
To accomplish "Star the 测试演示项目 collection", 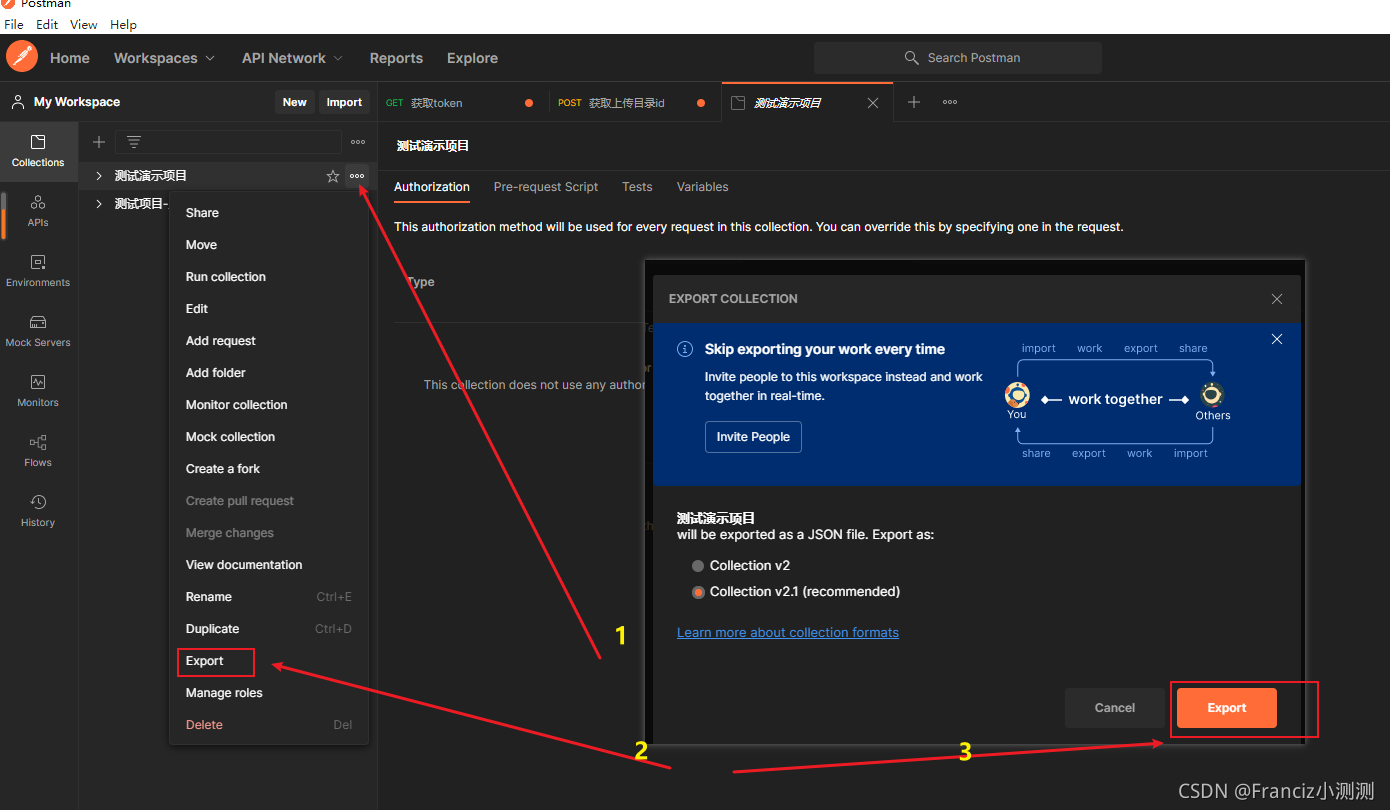I will pyautogui.click(x=333, y=176).
